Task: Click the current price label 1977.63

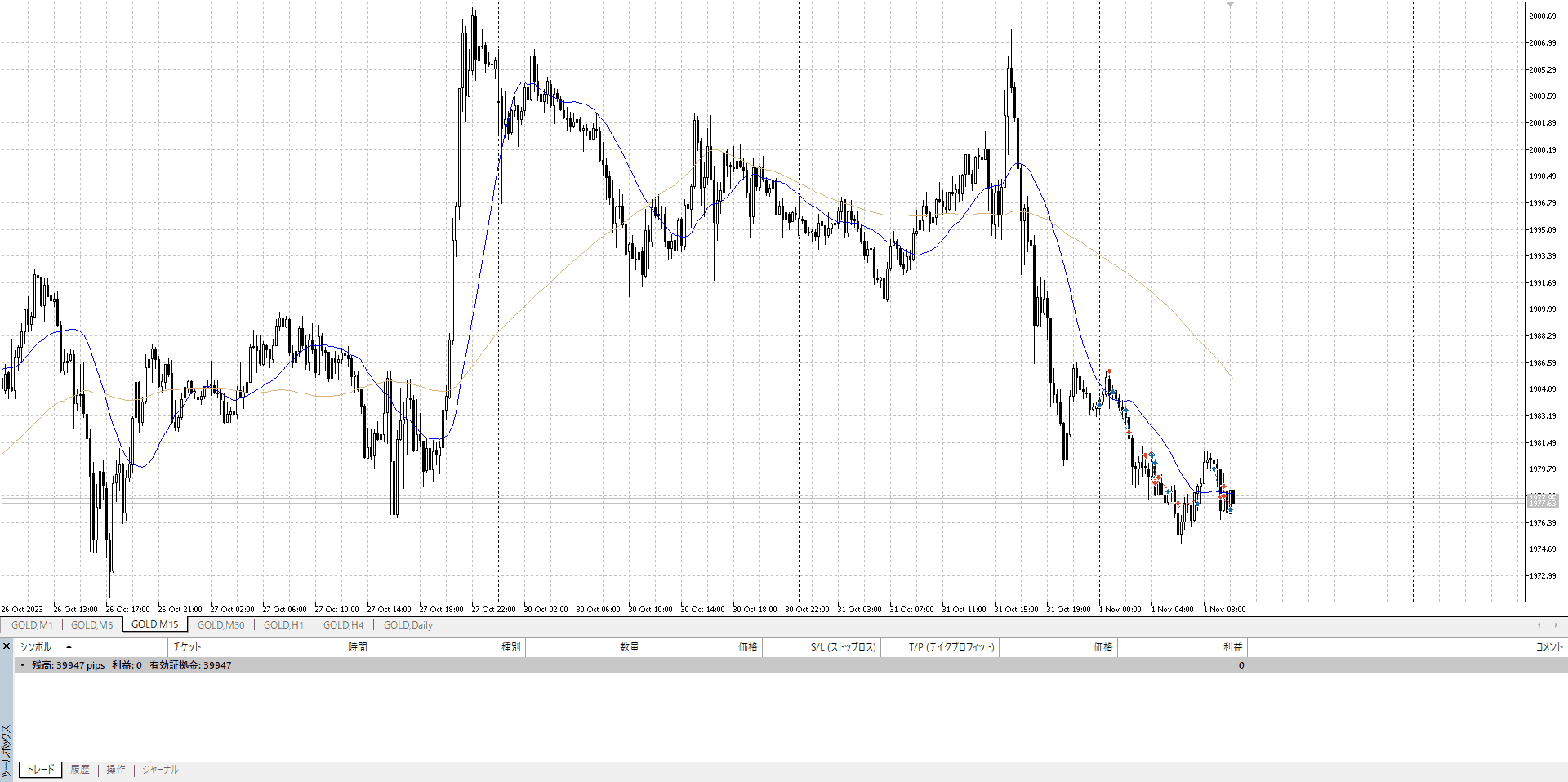Action: click(1543, 503)
